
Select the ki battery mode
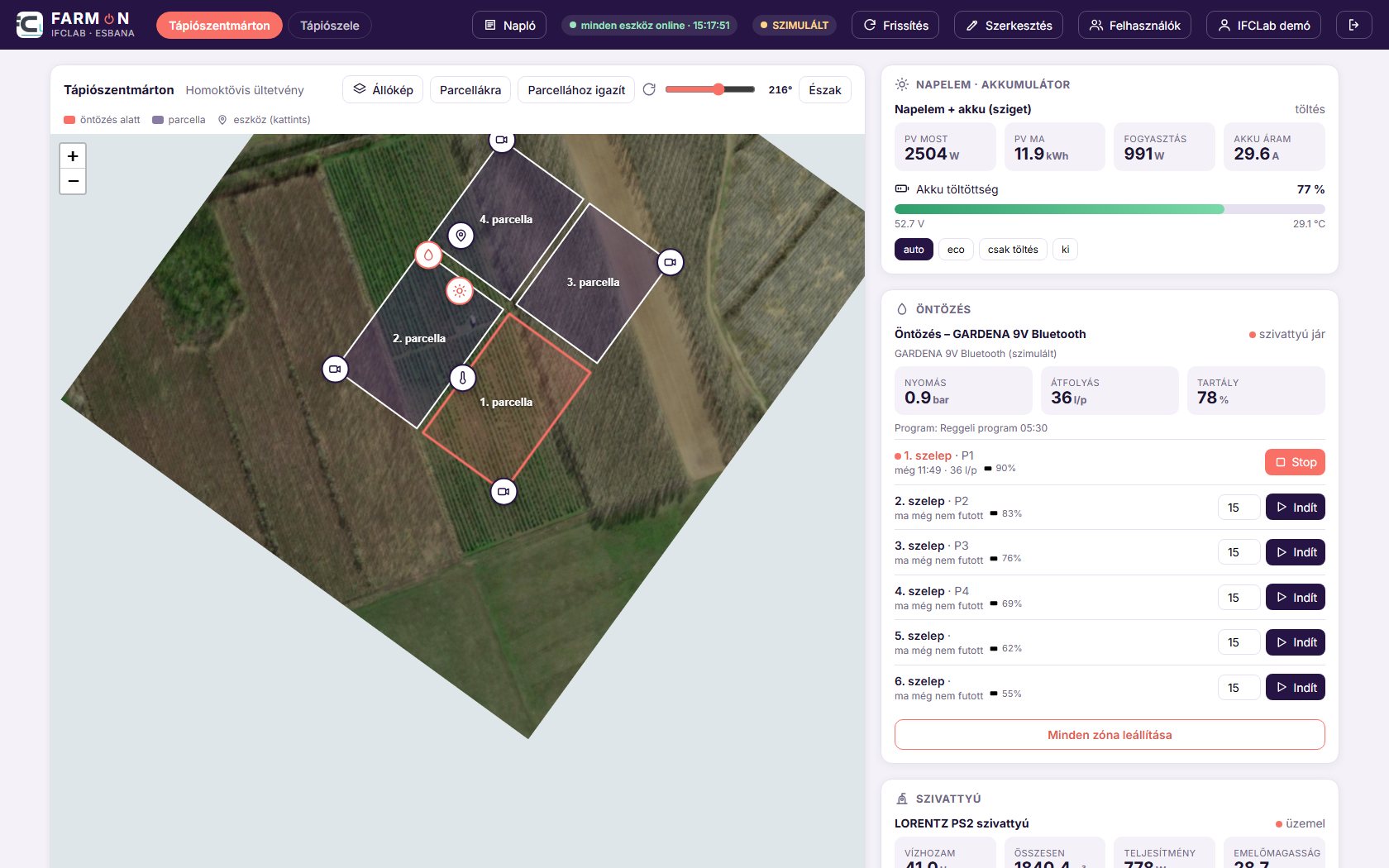point(1065,250)
